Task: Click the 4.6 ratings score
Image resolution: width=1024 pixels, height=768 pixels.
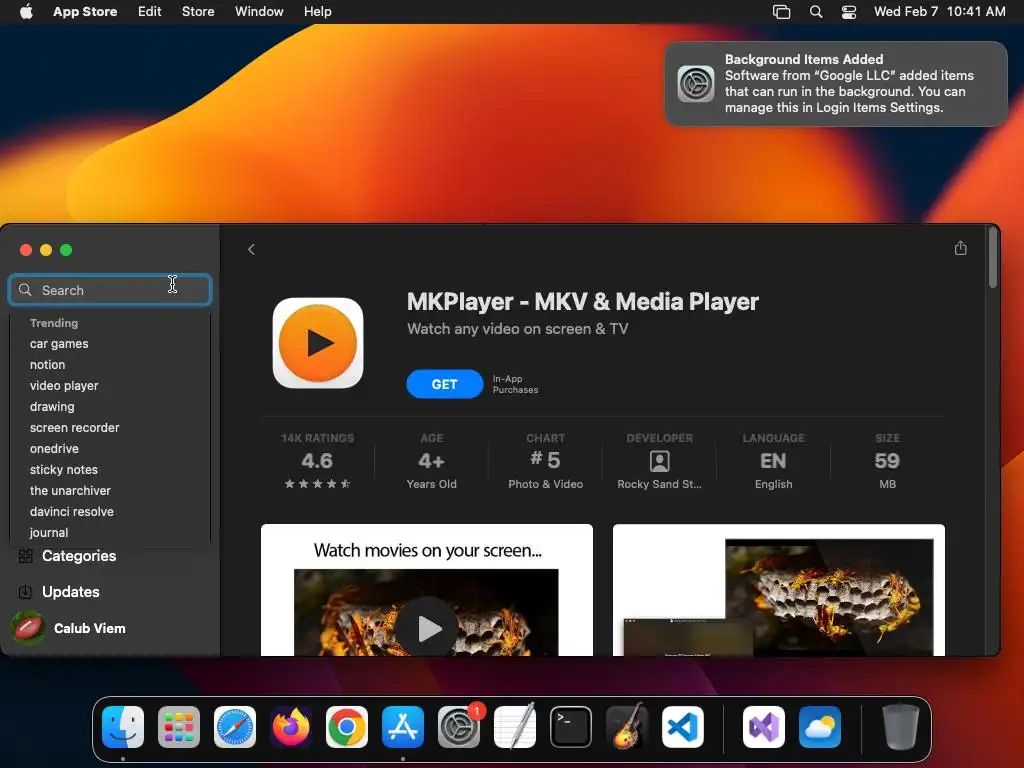Action: 317,461
